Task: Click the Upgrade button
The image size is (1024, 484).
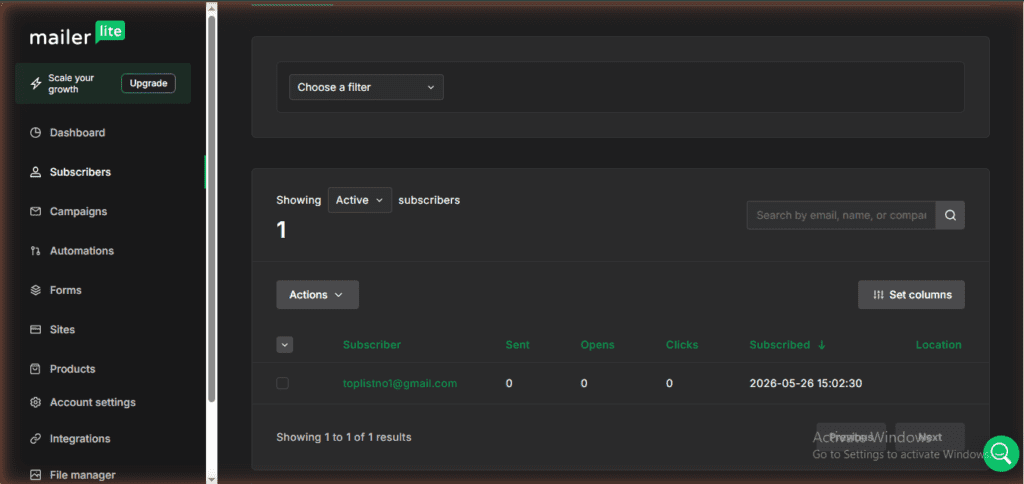Action: point(148,84)
